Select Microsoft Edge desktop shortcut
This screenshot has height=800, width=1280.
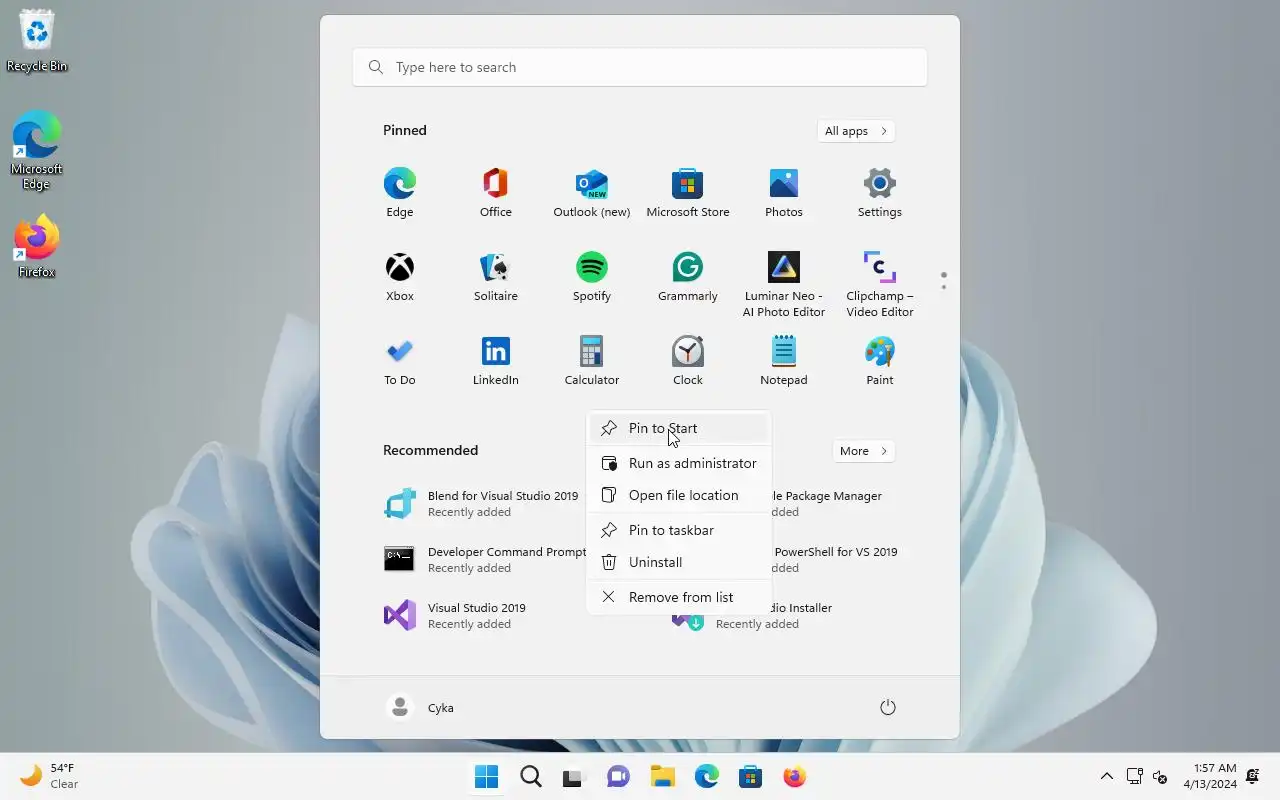click(37, 150)
